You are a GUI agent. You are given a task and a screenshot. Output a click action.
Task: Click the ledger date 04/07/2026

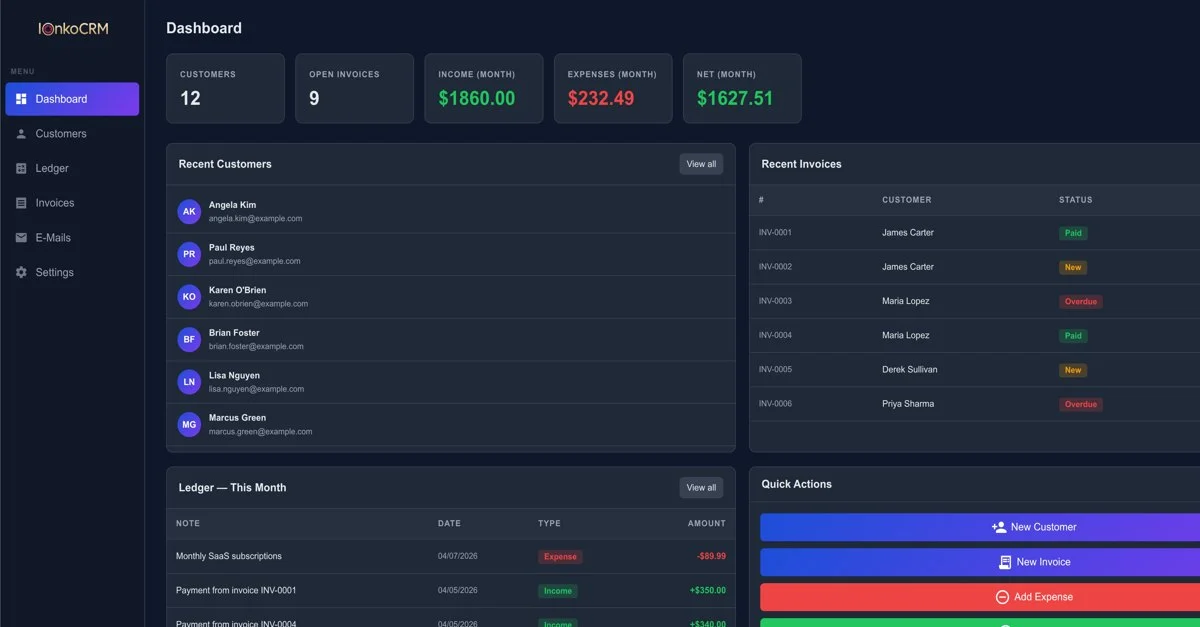(x=458, y=556)
